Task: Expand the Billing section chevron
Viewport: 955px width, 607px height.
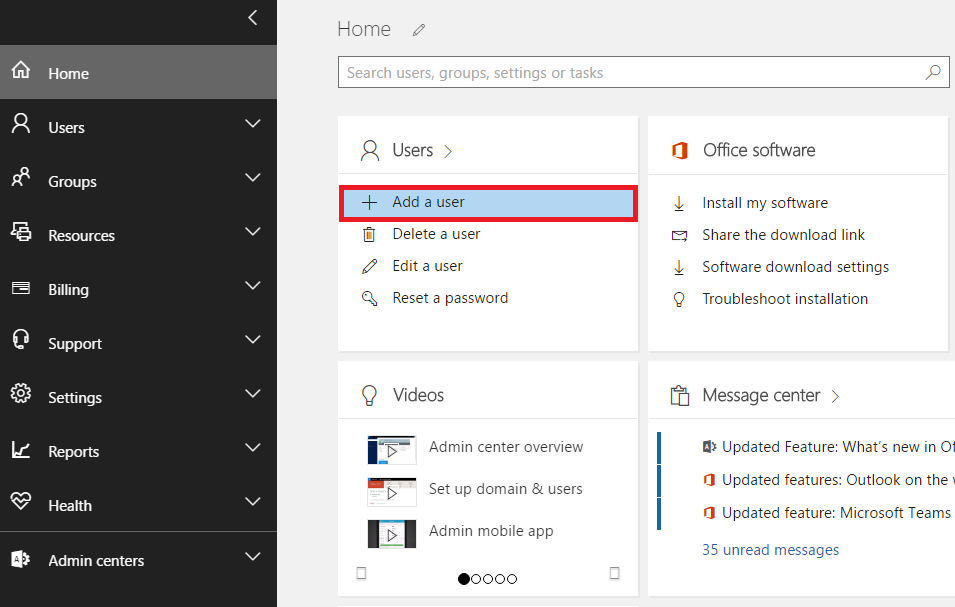Action: click(x=252, y=286)
